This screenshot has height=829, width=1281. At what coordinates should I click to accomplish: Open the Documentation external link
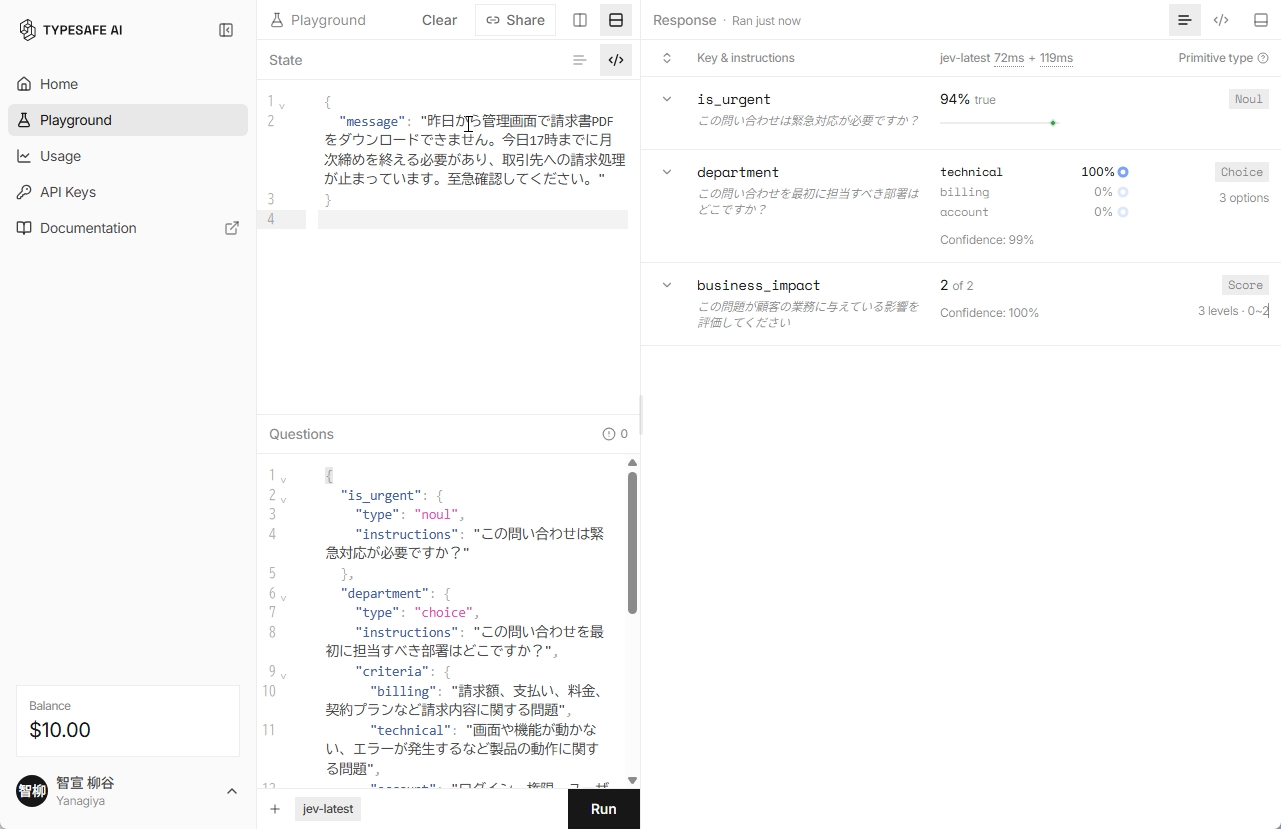[128, 228]
